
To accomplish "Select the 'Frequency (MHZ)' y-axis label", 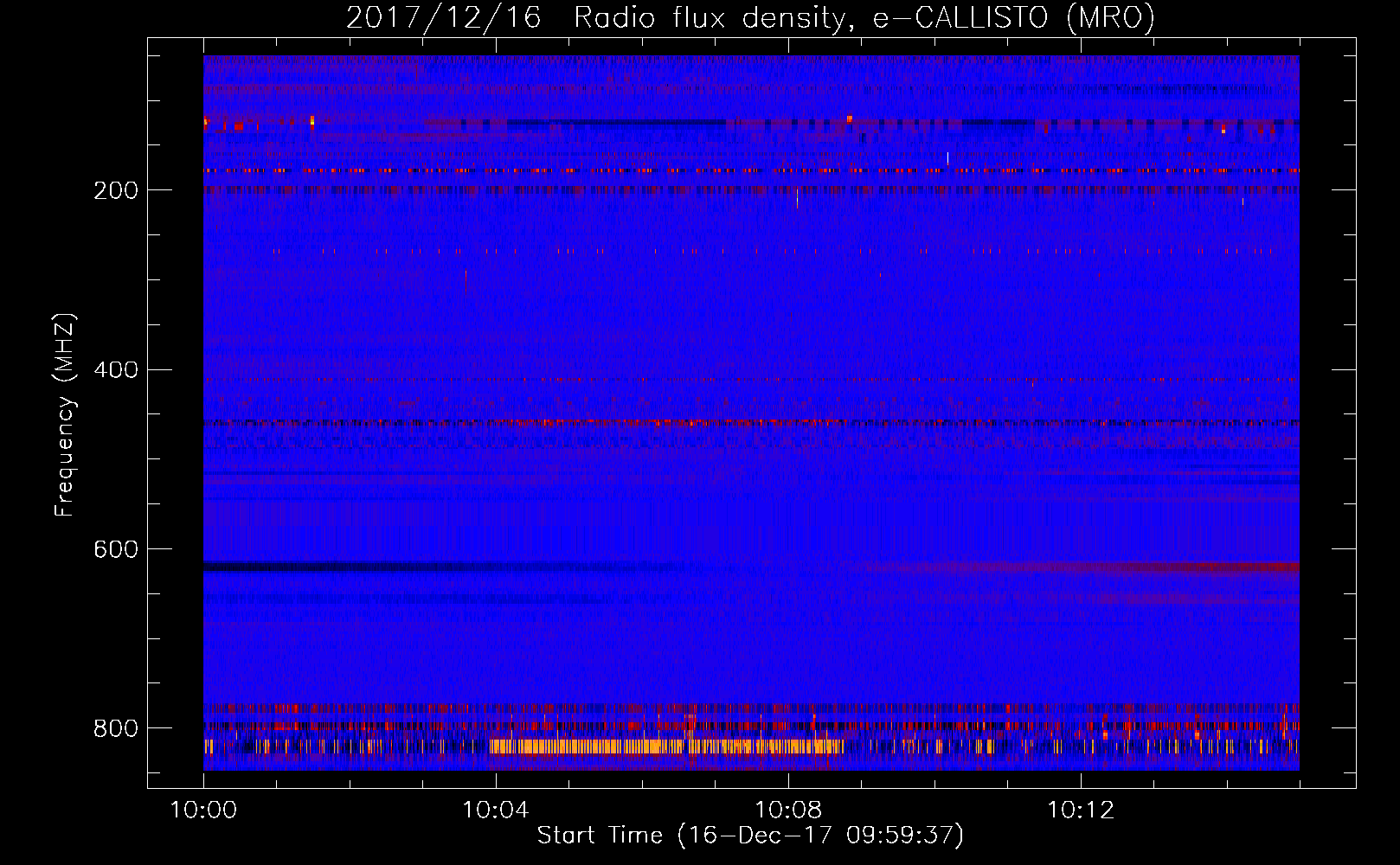I will pyautogui.click(x=64, y=414).
